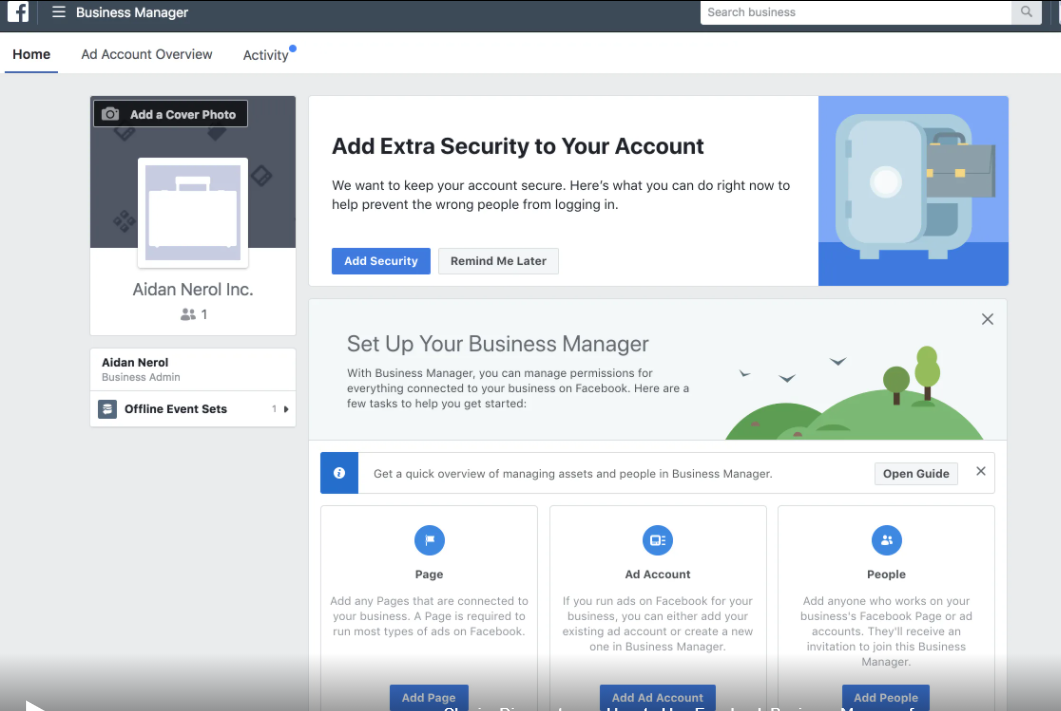
Task: Click the Set Up Your Business Manager heading
Action: pyautogui.click(x=498, y=344)
